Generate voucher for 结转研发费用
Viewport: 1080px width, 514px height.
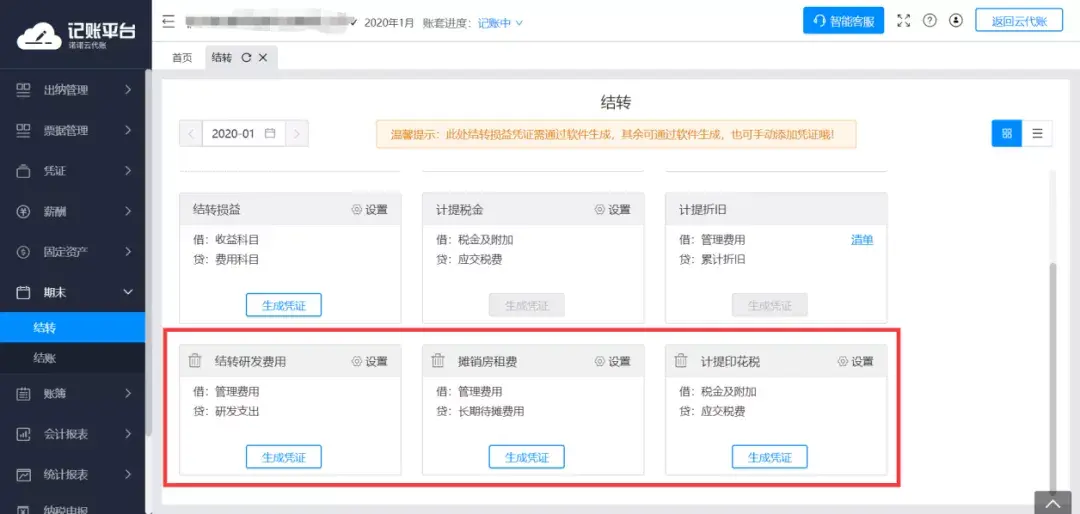pyautogui.click(x=284, y=457)
